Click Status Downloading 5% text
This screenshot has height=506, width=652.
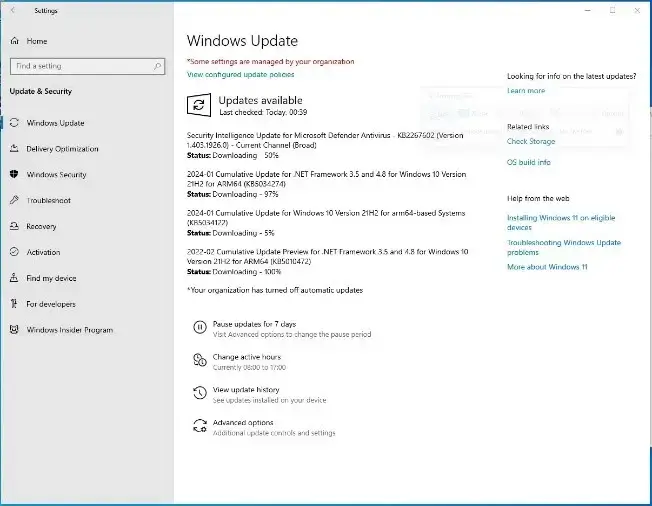(230, 233)
